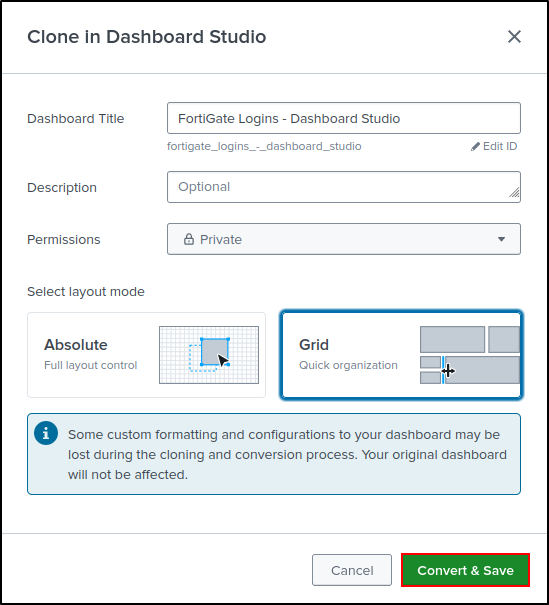Click the Edit ID pencil icon
549x605 pixels.
pyautogui.click(x=475, y=147)
